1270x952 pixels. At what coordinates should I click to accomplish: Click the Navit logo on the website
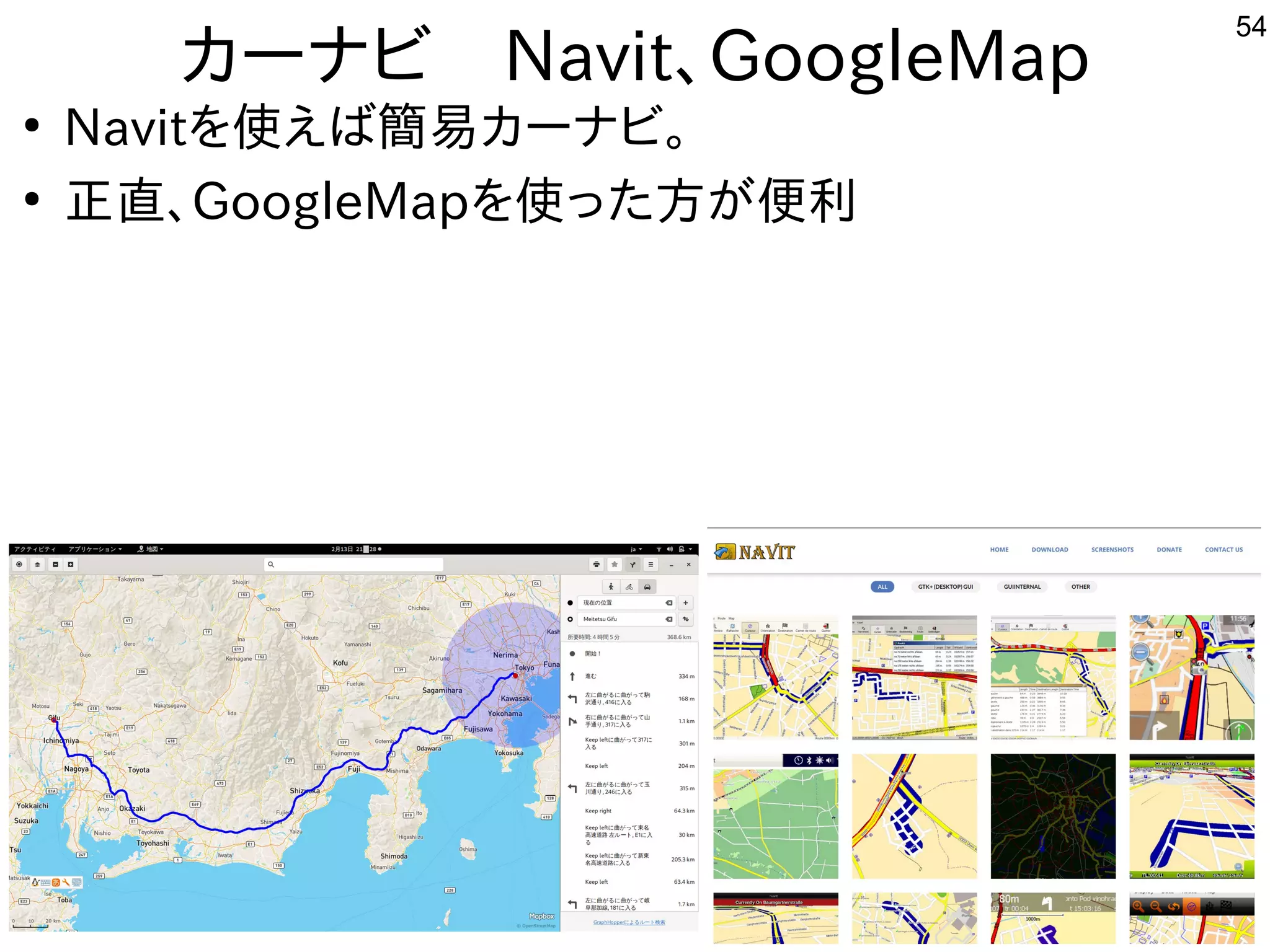pos(754,552)
